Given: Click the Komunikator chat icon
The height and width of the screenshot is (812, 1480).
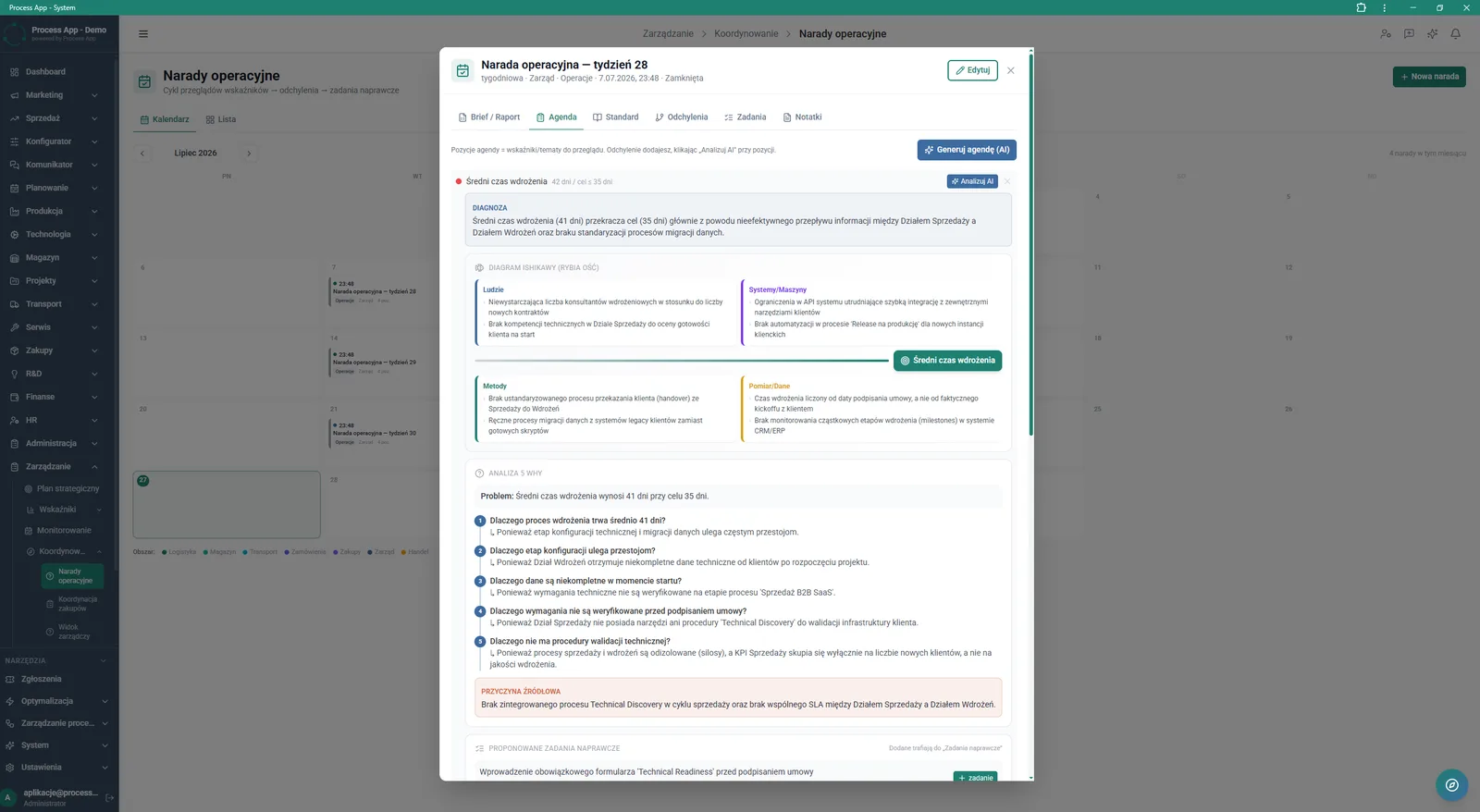Looking at the screenshot, I should (x=14, y=165).
